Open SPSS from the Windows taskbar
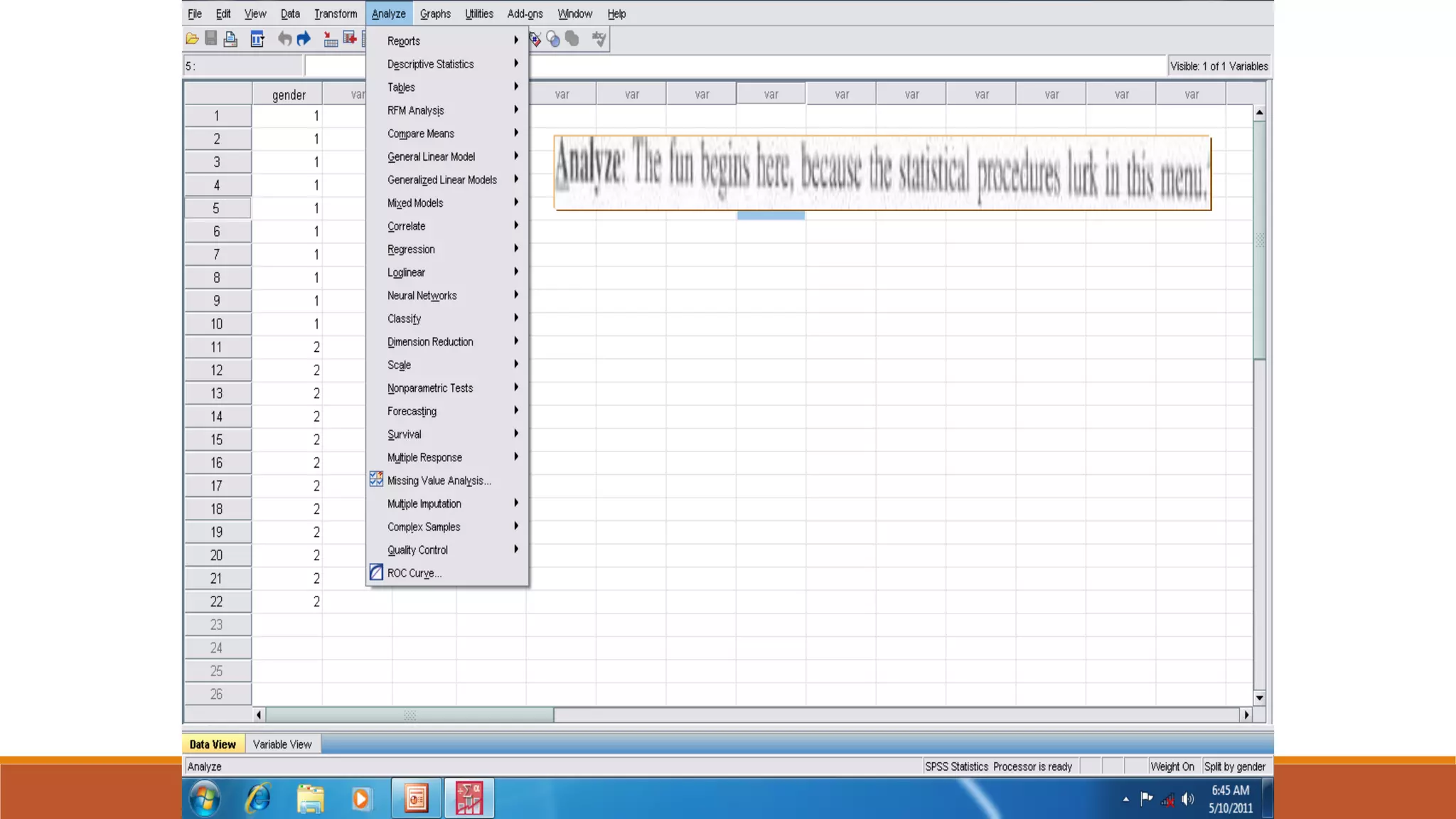Image resolution: width=1456 pixels, height=819 pixels. click(469, 798)
